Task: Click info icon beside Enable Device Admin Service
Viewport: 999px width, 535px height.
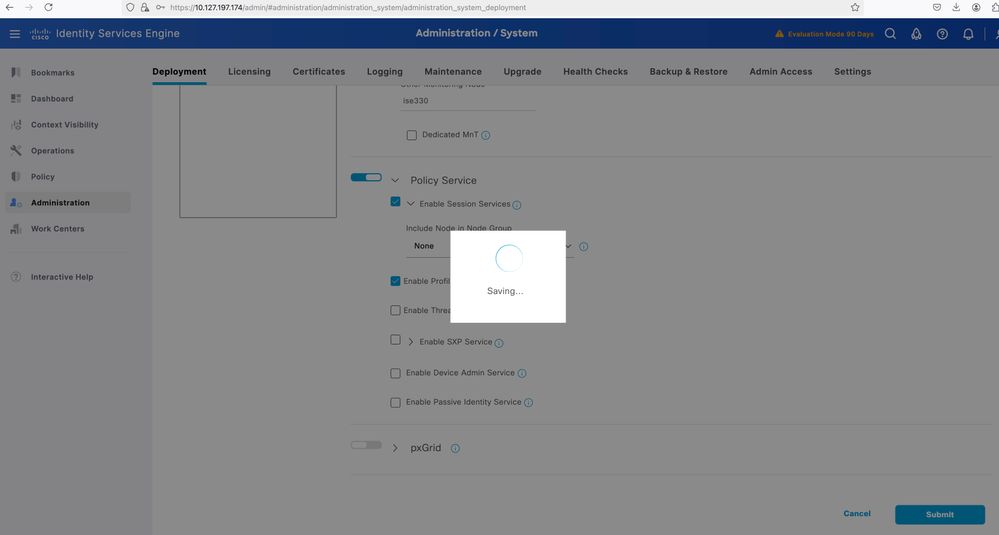Action: 522,373
